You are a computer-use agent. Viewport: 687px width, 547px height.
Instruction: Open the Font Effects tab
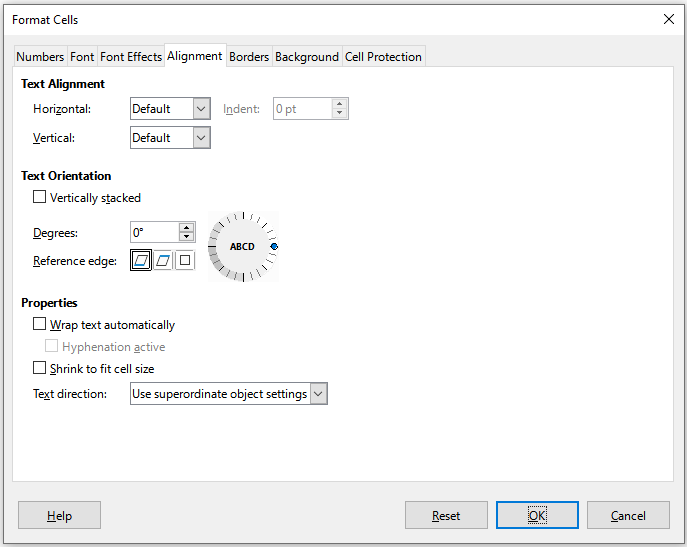pyautogui.click(x=131, y=57)
